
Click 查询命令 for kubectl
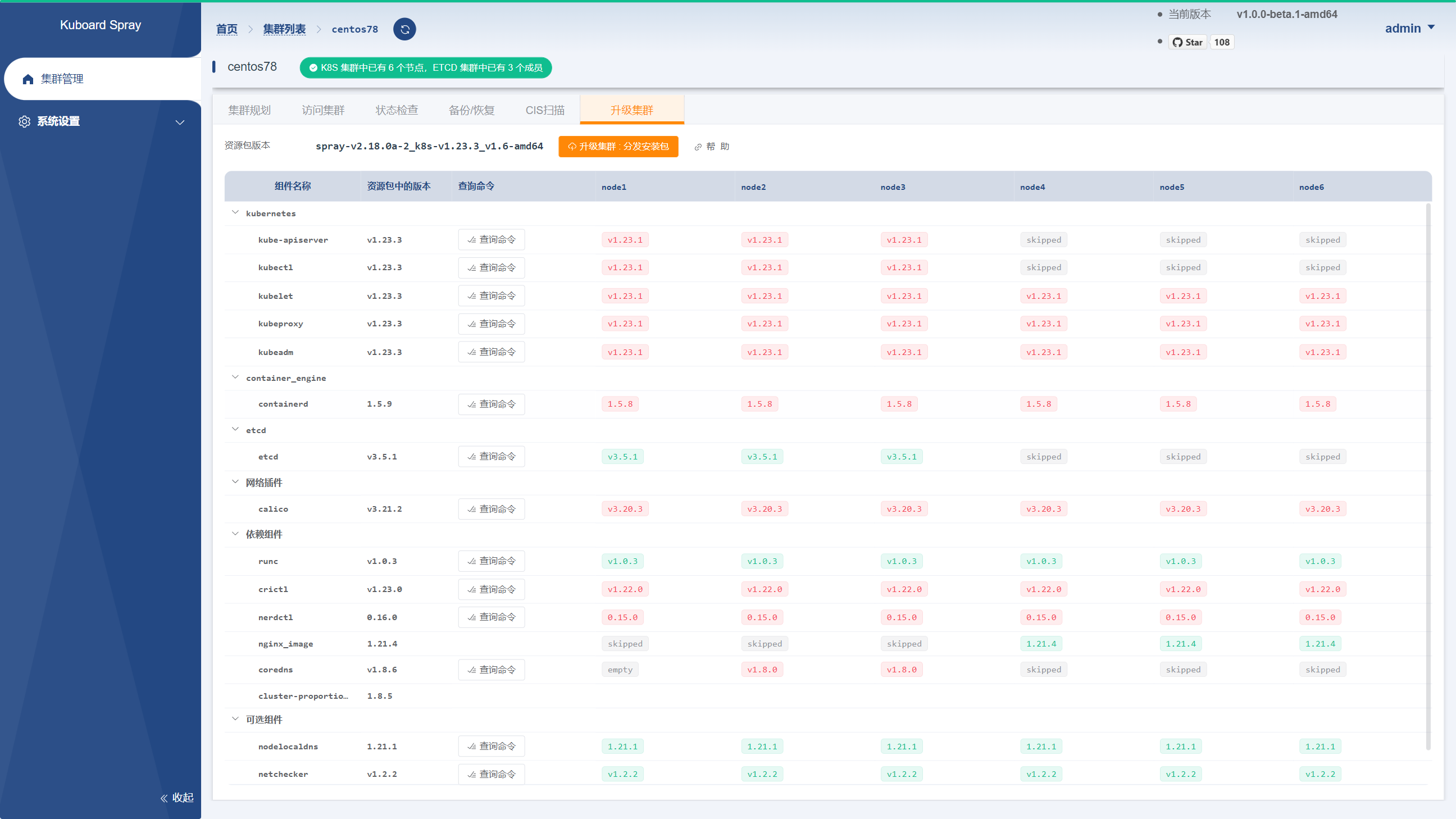click(491, 268)
